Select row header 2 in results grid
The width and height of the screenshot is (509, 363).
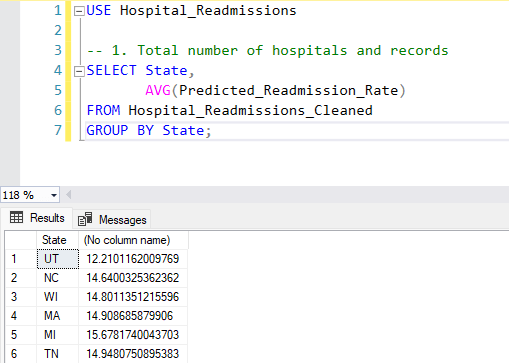tap(21, 278)
